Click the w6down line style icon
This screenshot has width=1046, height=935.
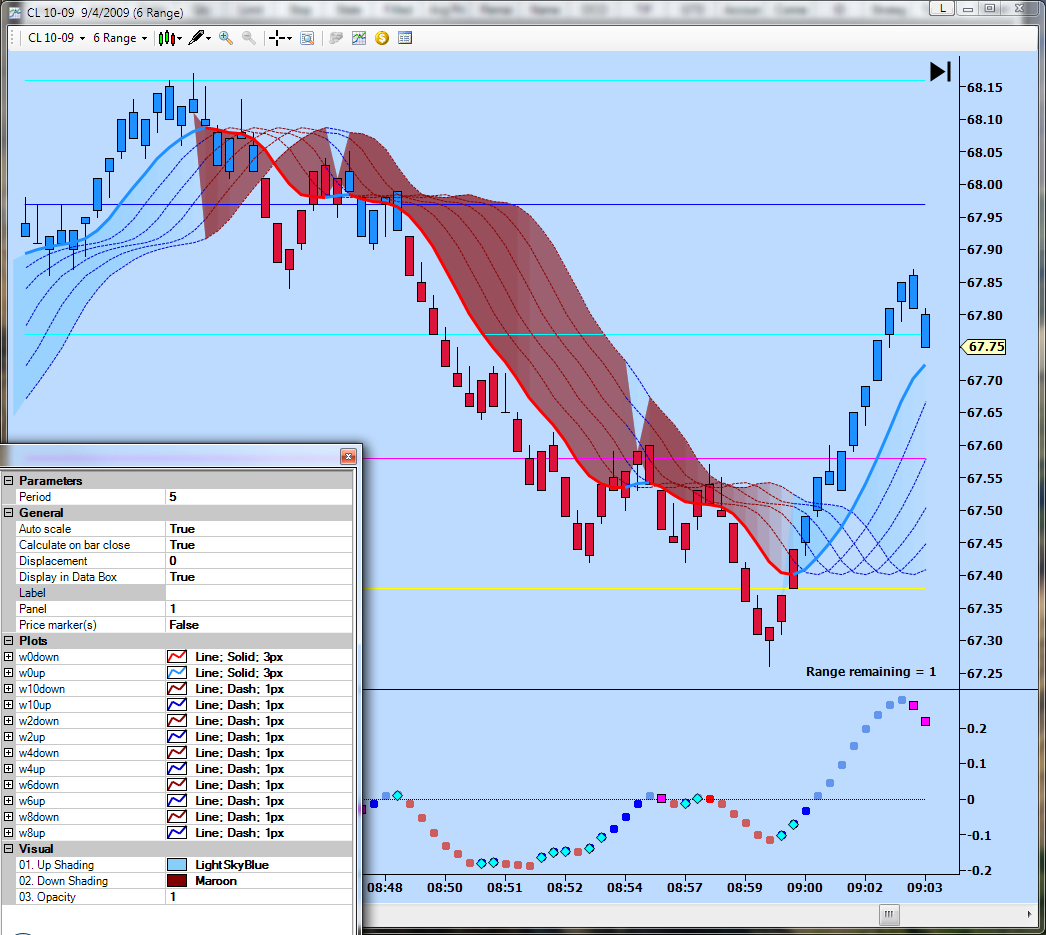click(177, 785)
